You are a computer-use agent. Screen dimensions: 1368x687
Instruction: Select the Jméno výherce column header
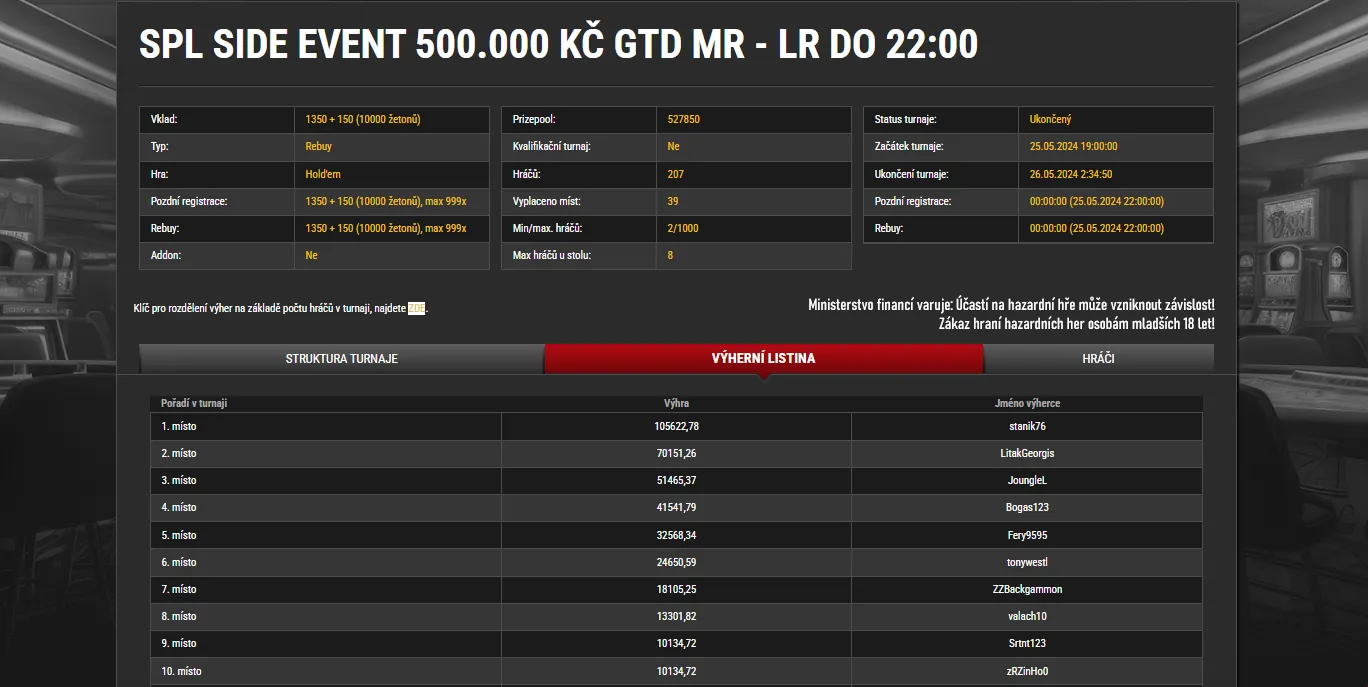(x=1026, y=403)
